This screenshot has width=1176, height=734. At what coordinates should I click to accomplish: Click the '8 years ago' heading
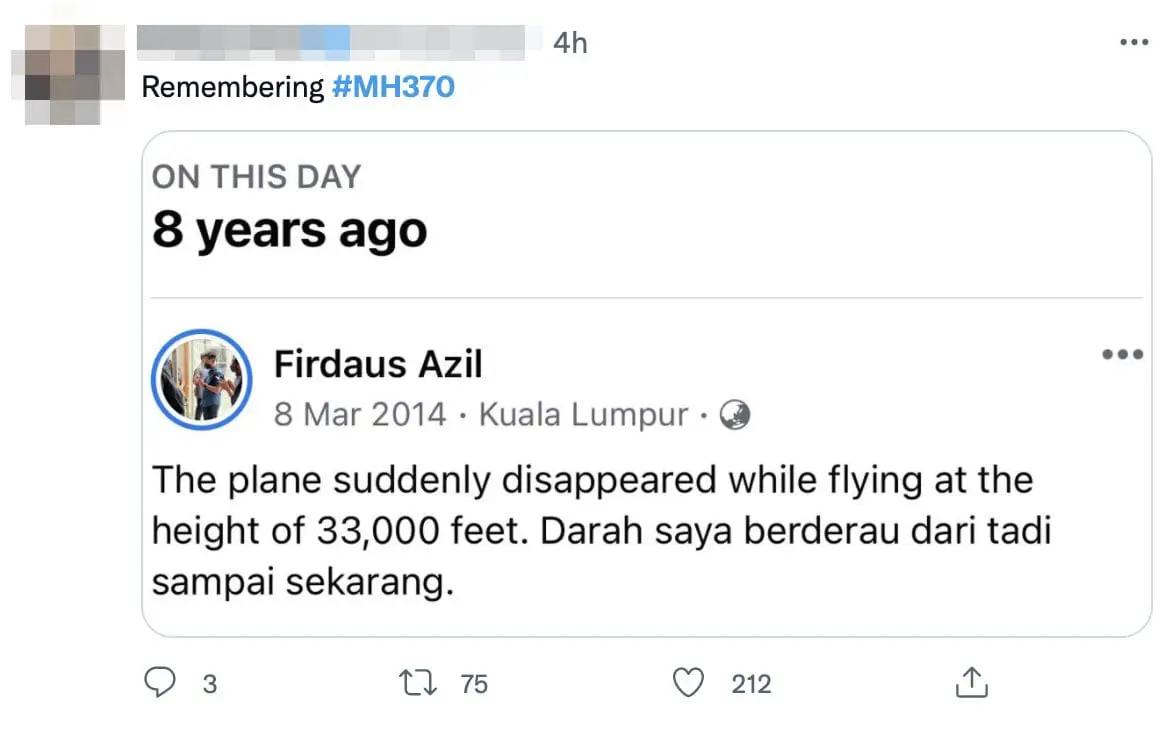[x=289, y=231]
